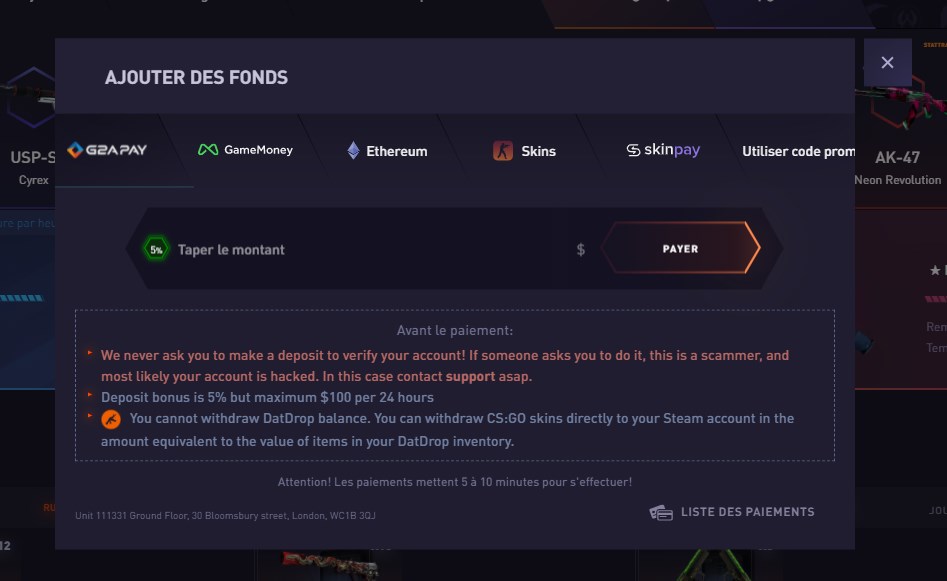Choose the skinpay payment tab
The image size is (947, 581).
pos(663,150)
